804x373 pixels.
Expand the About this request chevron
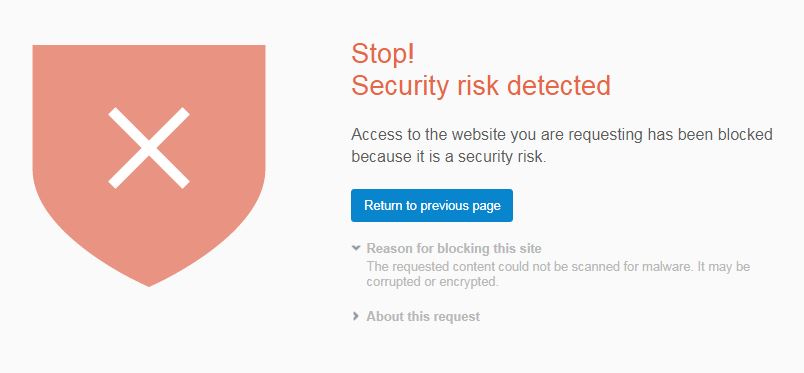(356, 316)
